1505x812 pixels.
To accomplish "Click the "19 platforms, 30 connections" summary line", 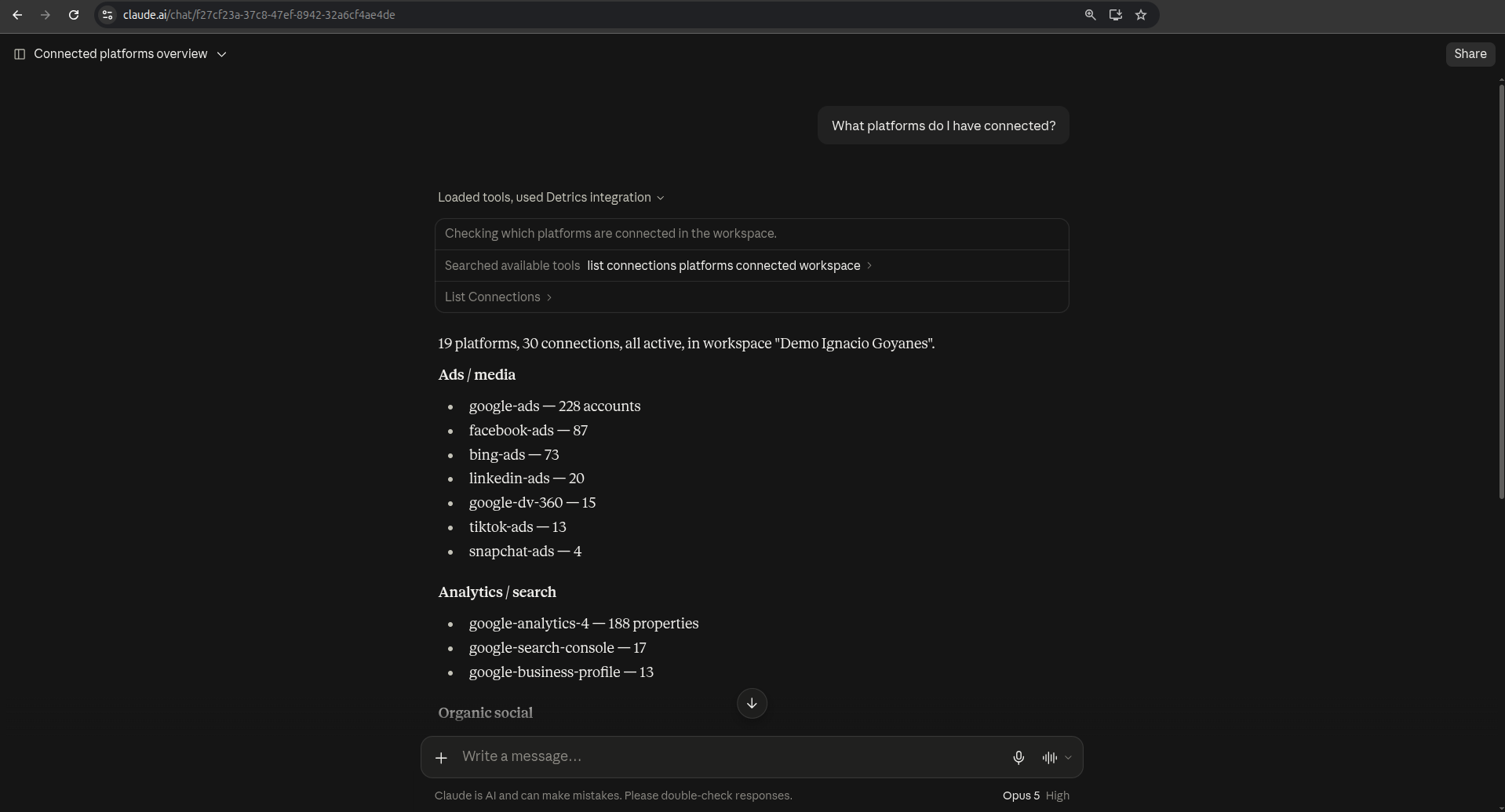I will tap(687, 344).
